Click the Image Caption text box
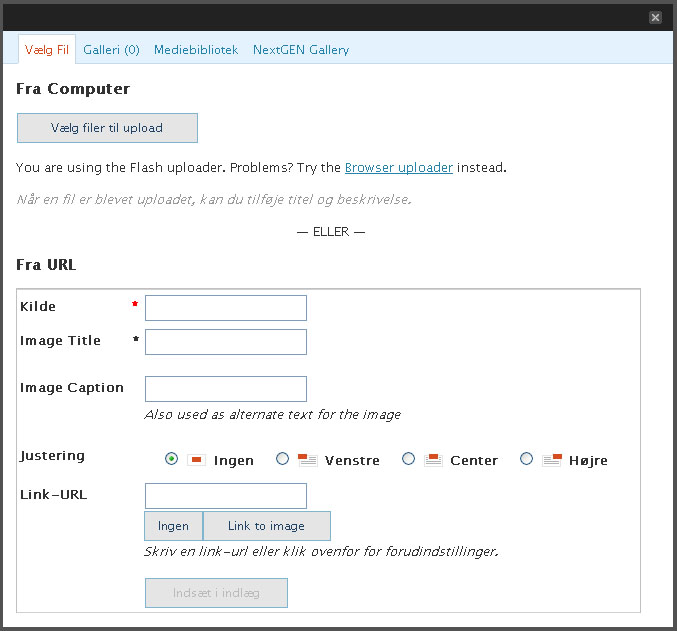 (226, 389)
